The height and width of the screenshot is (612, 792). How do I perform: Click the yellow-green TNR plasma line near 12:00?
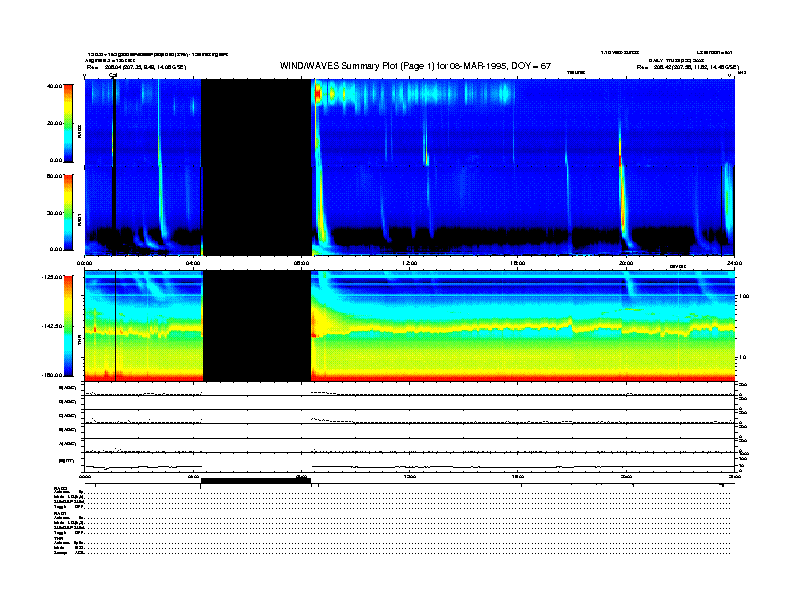[x=410, y=329]
